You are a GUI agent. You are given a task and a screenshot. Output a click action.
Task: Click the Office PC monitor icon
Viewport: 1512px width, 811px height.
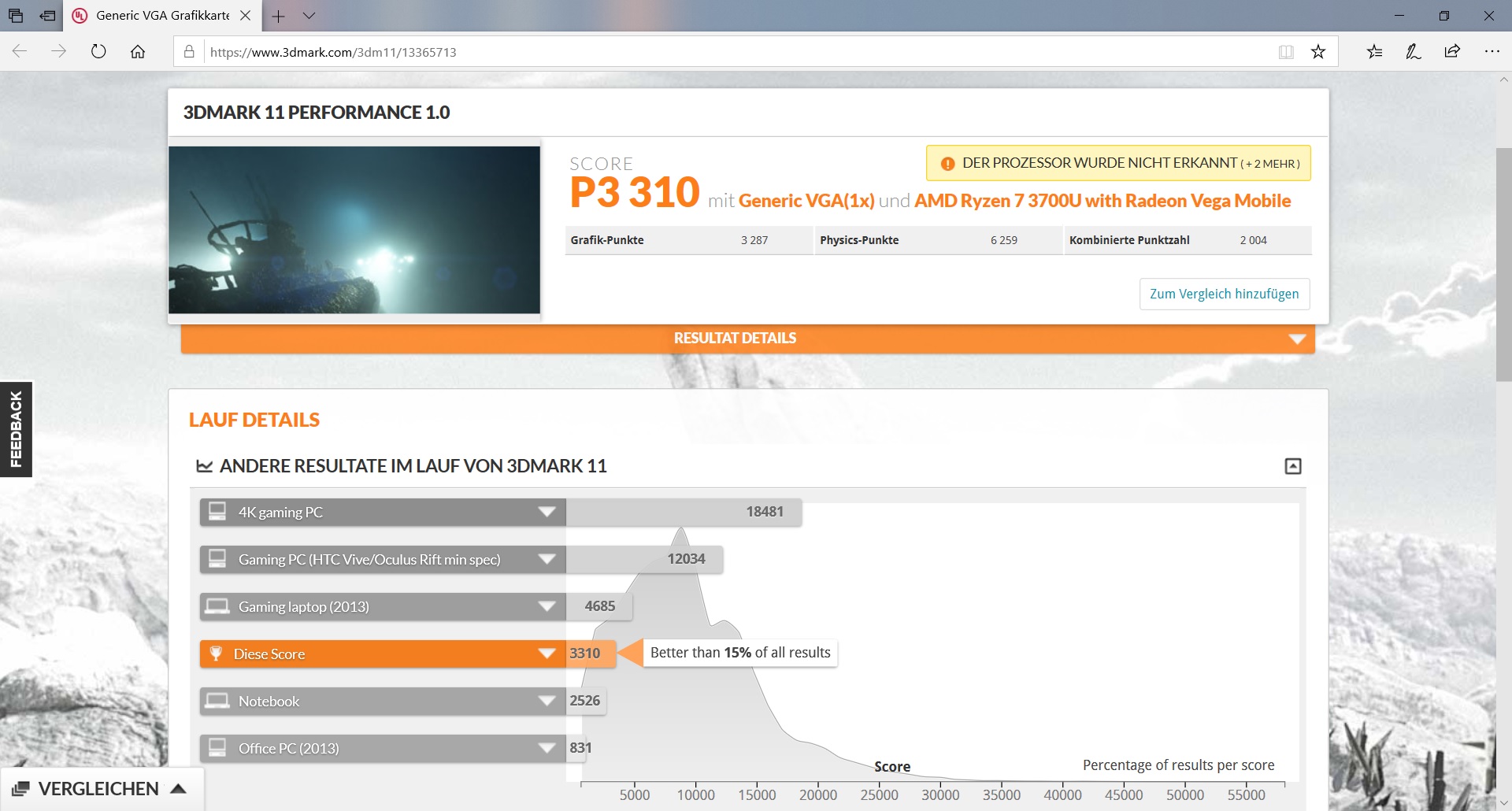tap(217, 748)
